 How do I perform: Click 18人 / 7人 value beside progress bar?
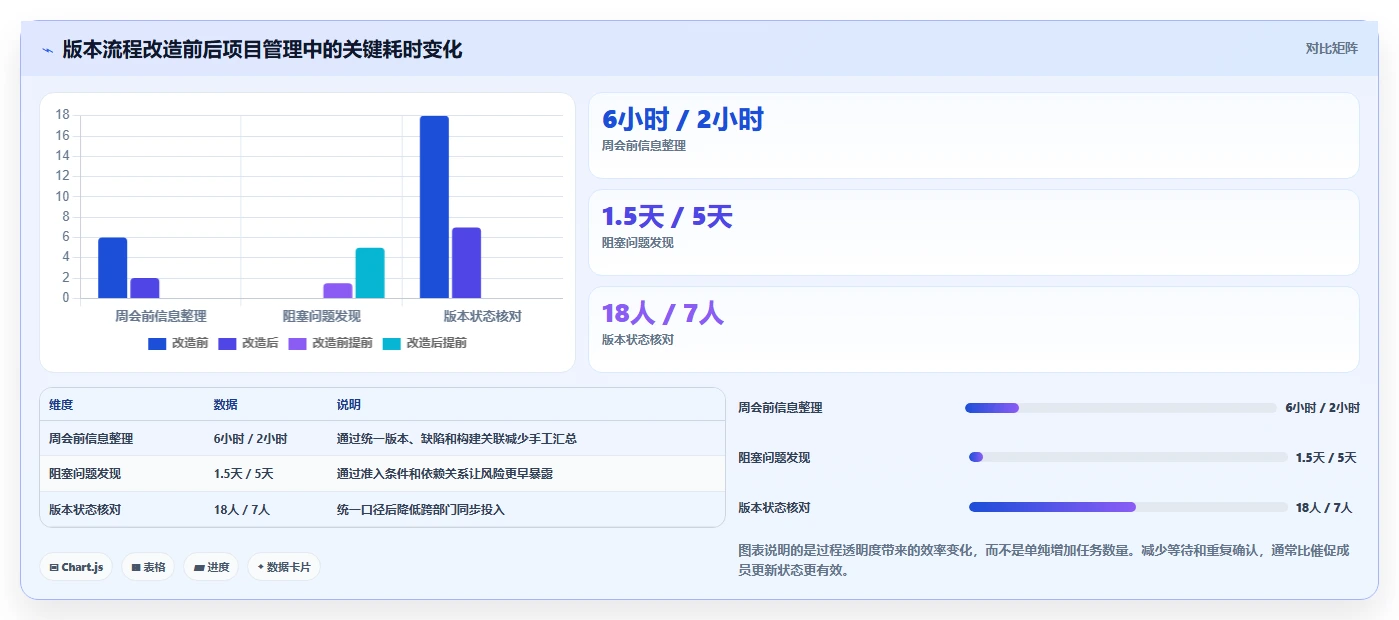point(1324,507)
